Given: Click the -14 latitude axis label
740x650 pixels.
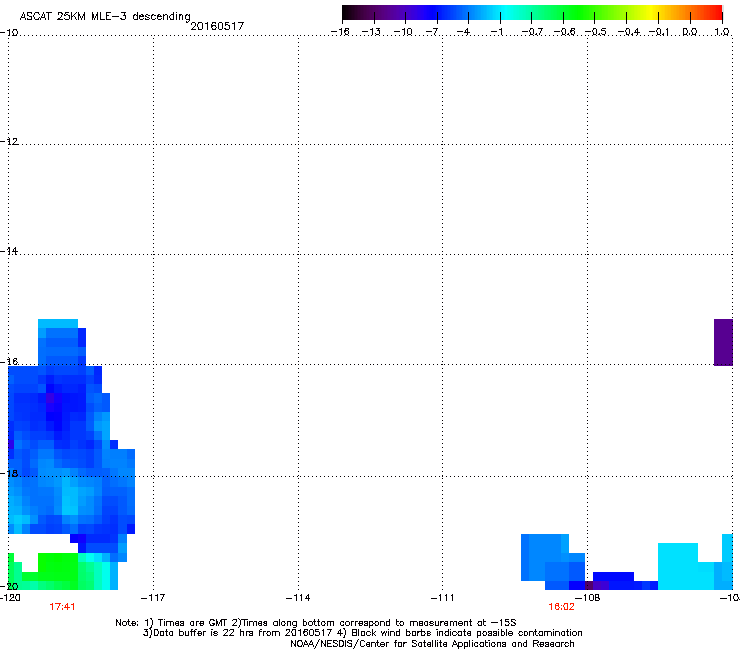Looking at the screenshot, I should point(9,251).
